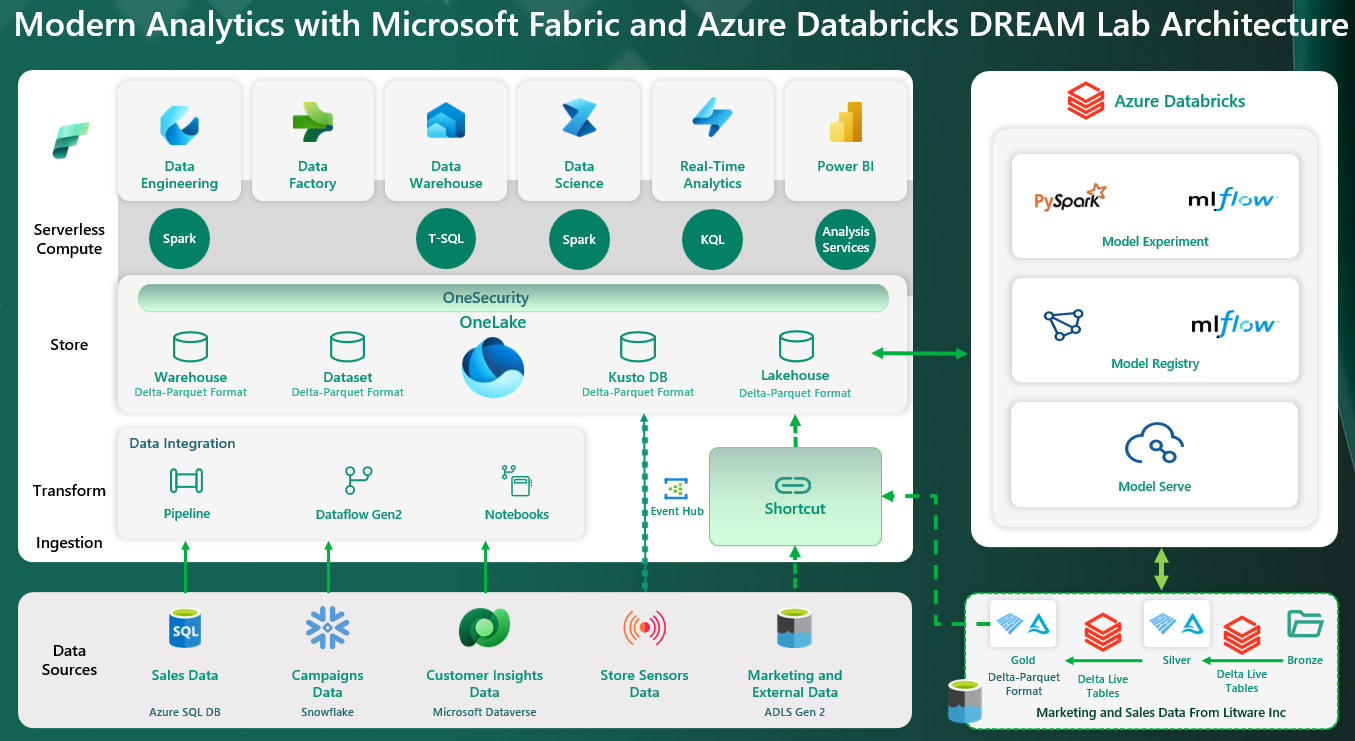Click the Transform label
This screenshot has width=1355, height=741.
coord(69,491)
